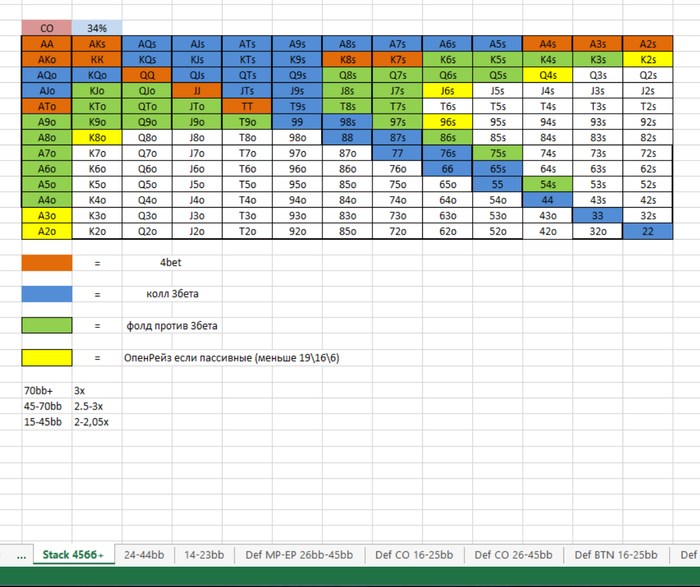The height and width of the screenshot is (587, 700).
Task: Select the 72o cell
Action: pyautogui.click(x=397, y=231)
